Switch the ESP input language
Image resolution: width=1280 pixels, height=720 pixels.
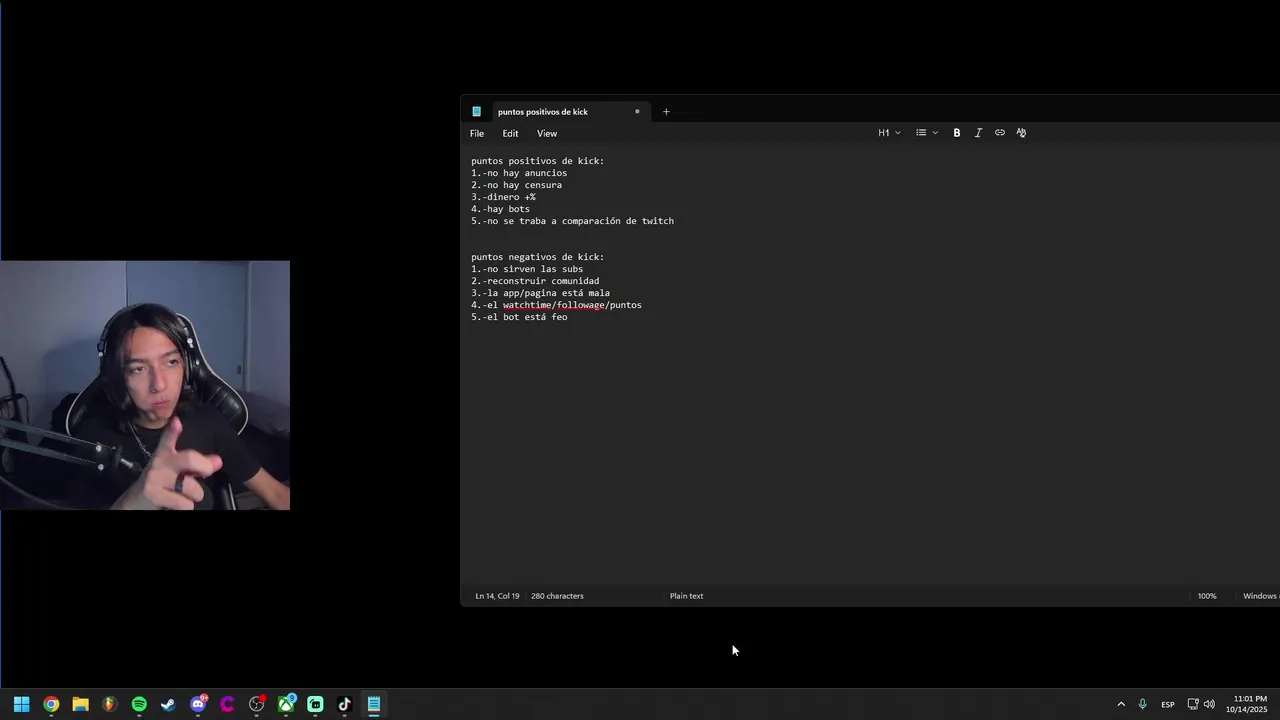[x=1168, y=704]
